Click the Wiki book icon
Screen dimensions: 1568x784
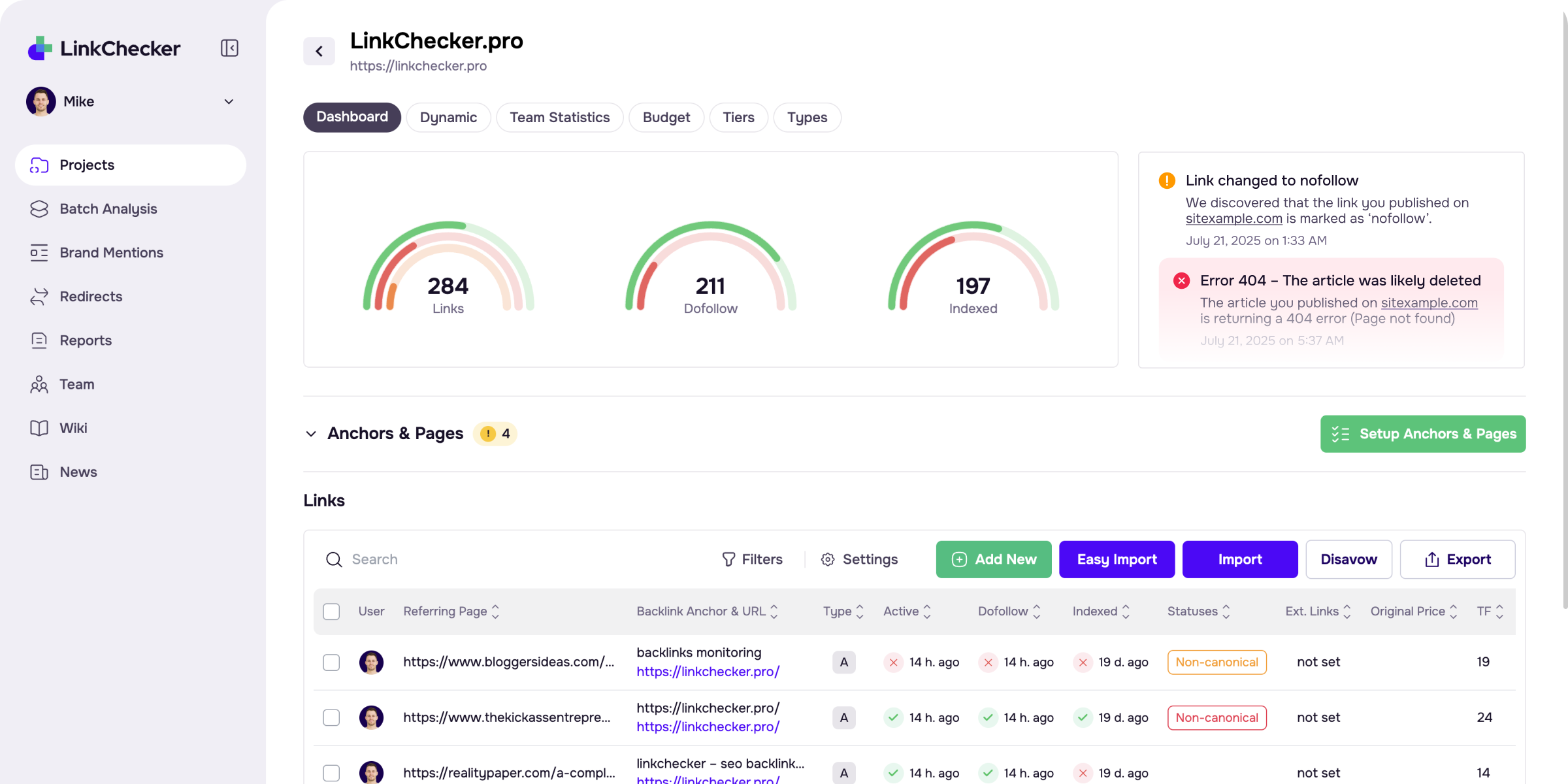39,428
